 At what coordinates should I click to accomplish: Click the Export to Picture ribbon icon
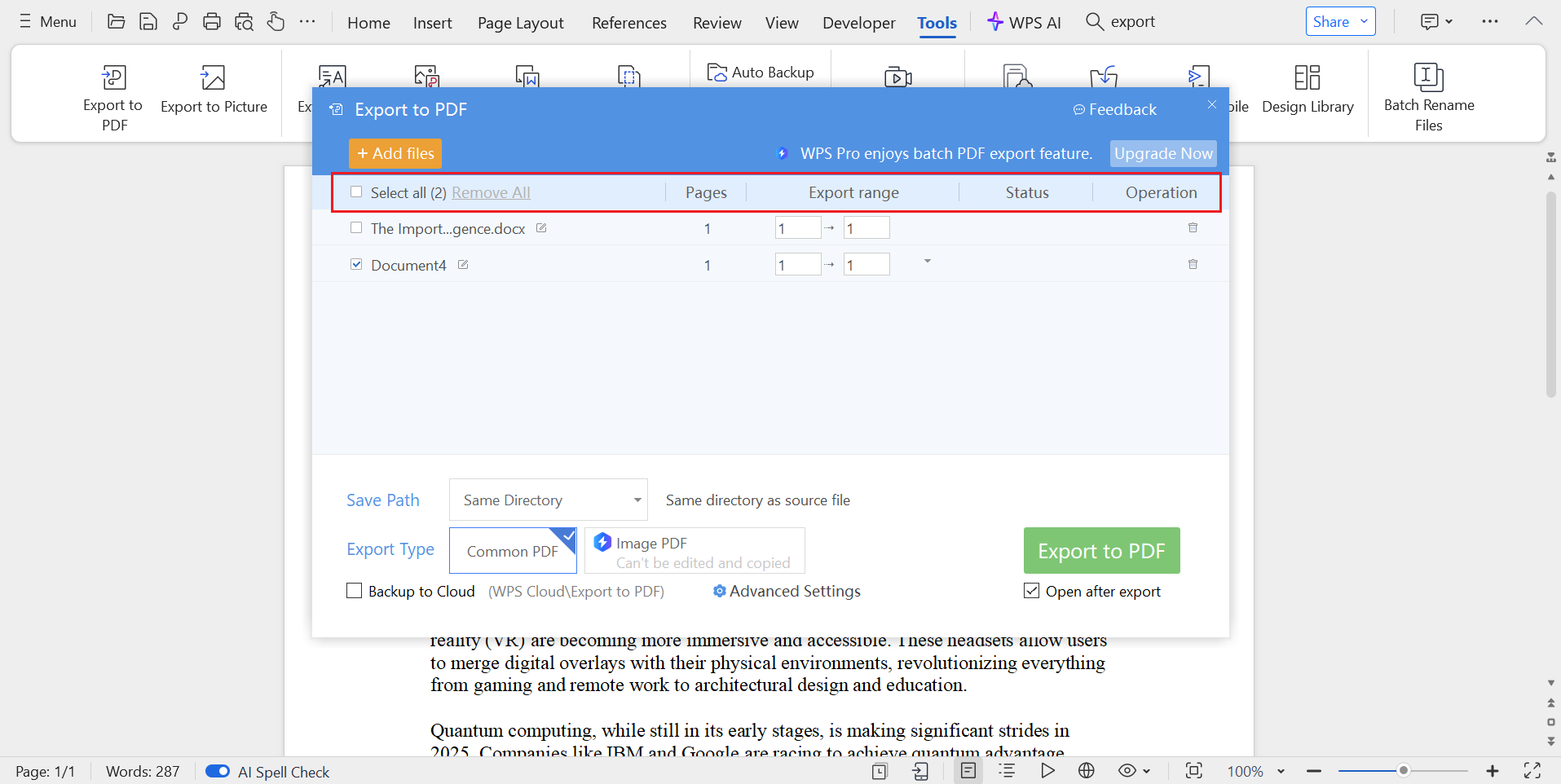tap(213, 77)
